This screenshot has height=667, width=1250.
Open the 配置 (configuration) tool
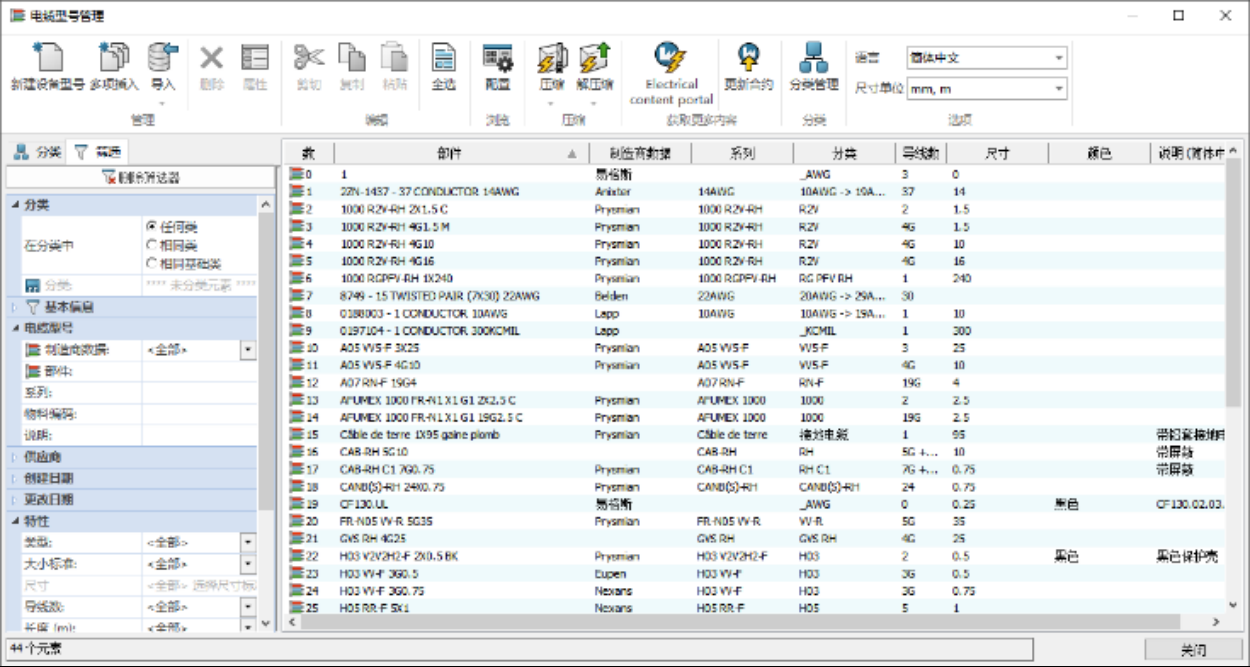pos(497,60)
